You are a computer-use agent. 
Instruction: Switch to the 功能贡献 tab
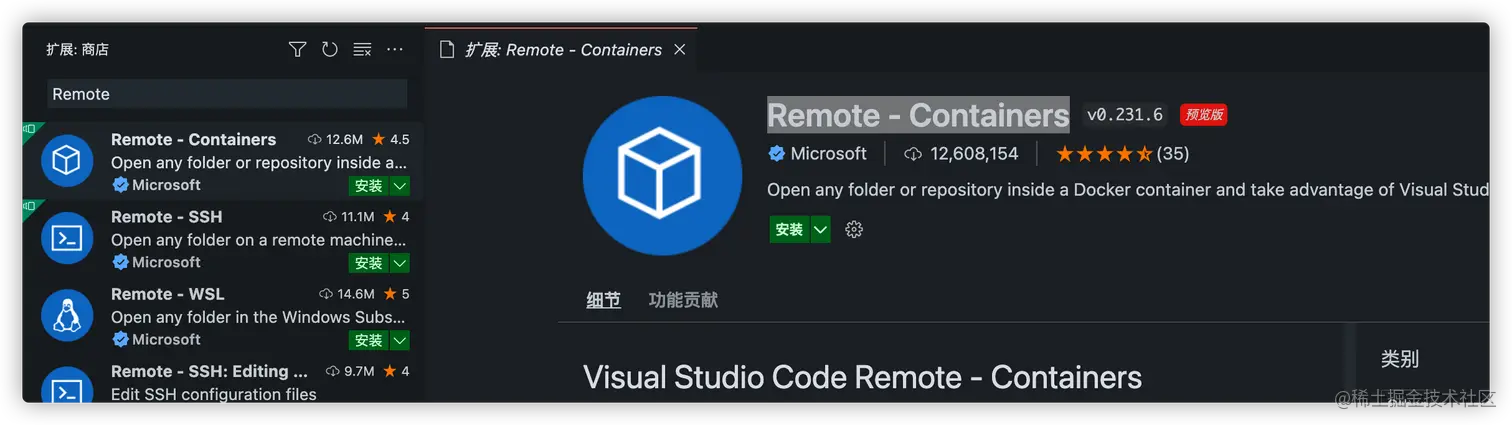(x=683, y=300)
